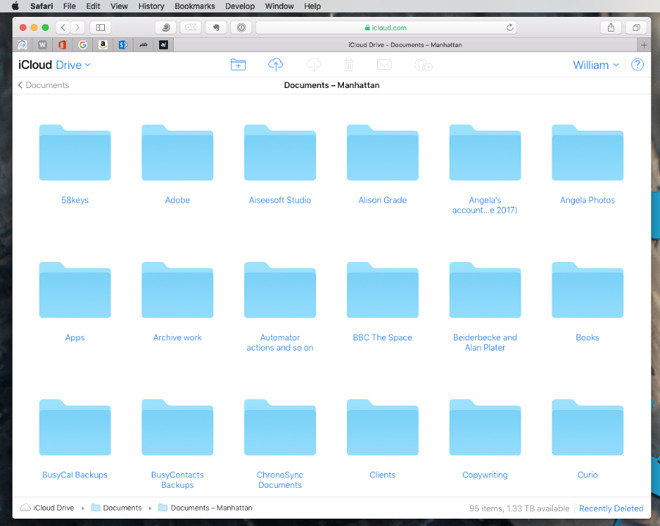Click the trash delete icon
This screenshot has height=526, width=660.
[349, 65]
